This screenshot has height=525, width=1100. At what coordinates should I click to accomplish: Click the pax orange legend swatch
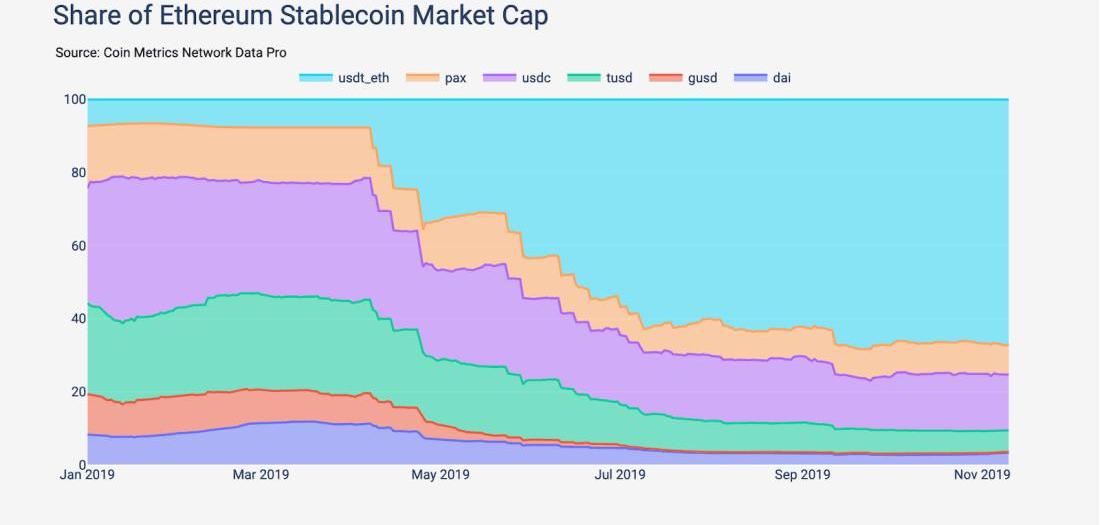[x=422, y=78]
